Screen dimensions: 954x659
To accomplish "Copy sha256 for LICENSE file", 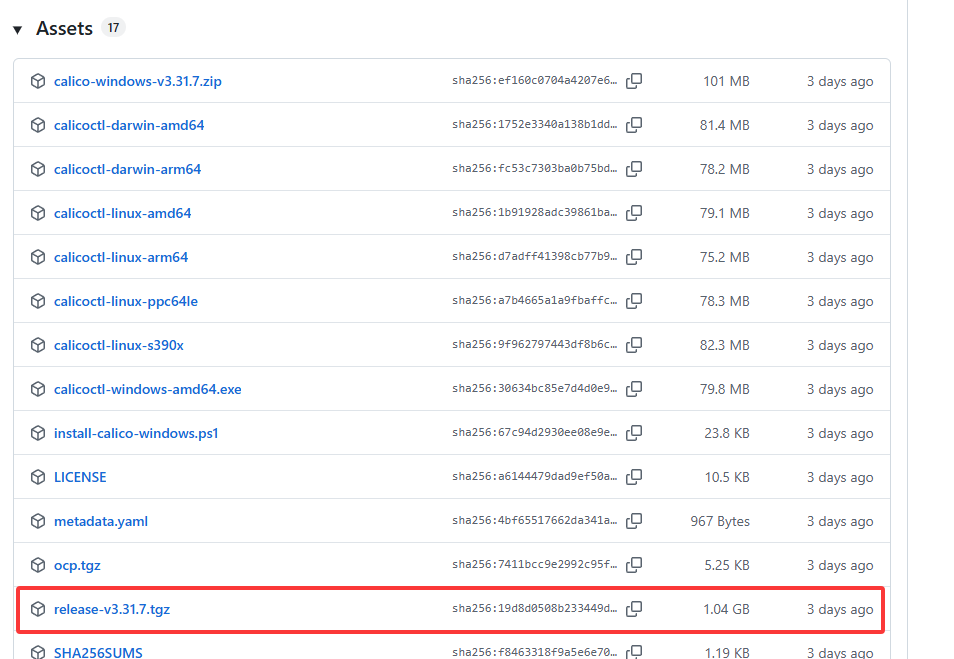I will point(634,477).
